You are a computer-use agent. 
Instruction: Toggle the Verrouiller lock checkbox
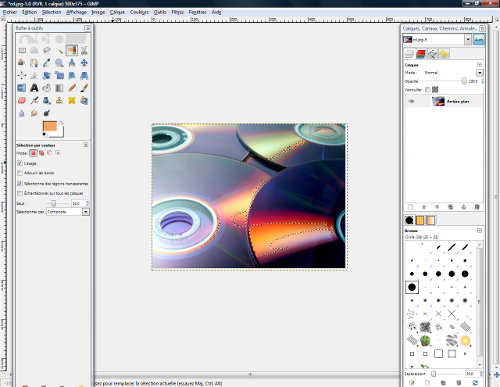428,90
